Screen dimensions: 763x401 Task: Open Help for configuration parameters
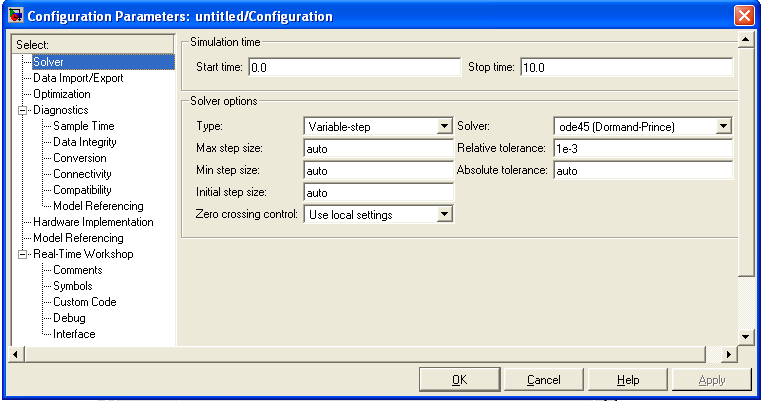[628, 380]
